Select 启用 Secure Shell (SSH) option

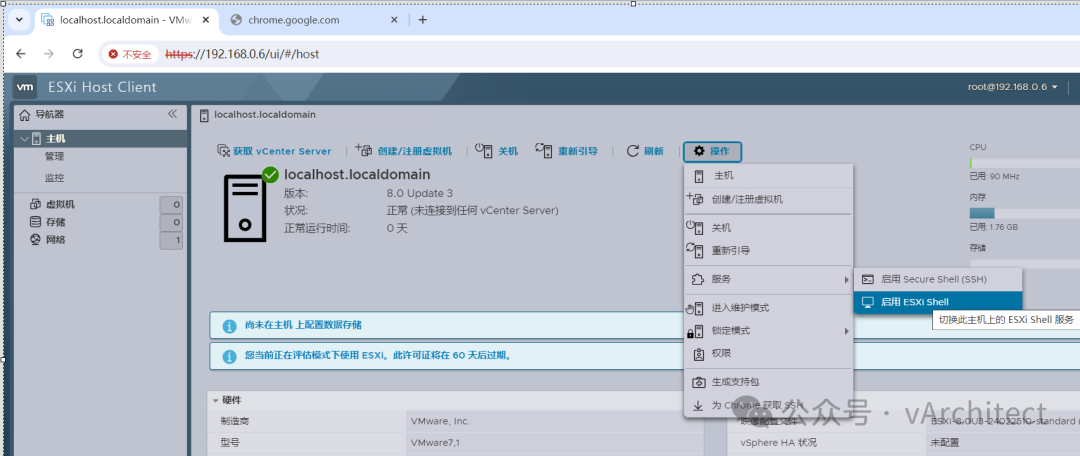pos(938,279)
